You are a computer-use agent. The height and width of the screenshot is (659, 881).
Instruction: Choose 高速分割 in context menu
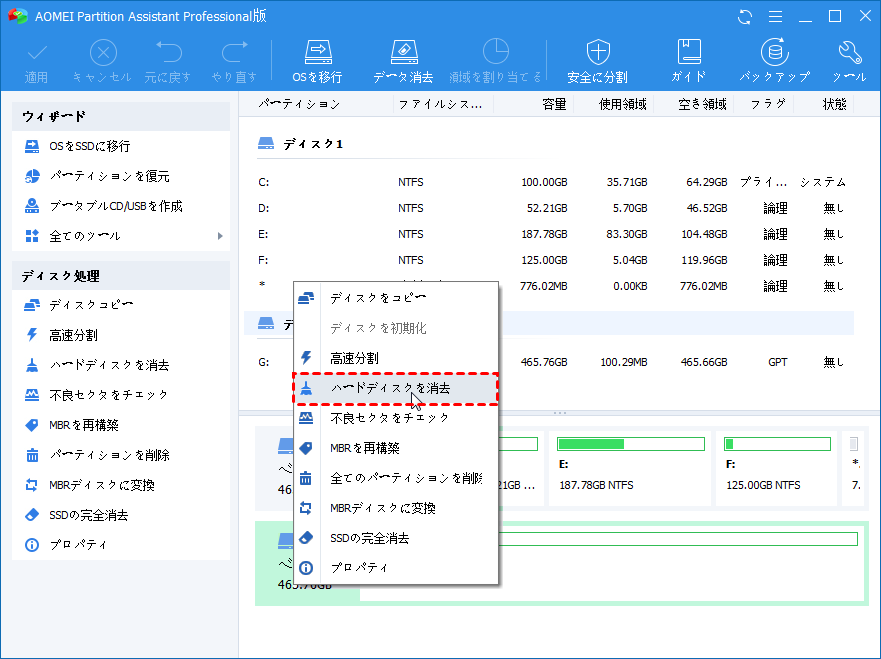pyautogui.click(x=396, y=358)
